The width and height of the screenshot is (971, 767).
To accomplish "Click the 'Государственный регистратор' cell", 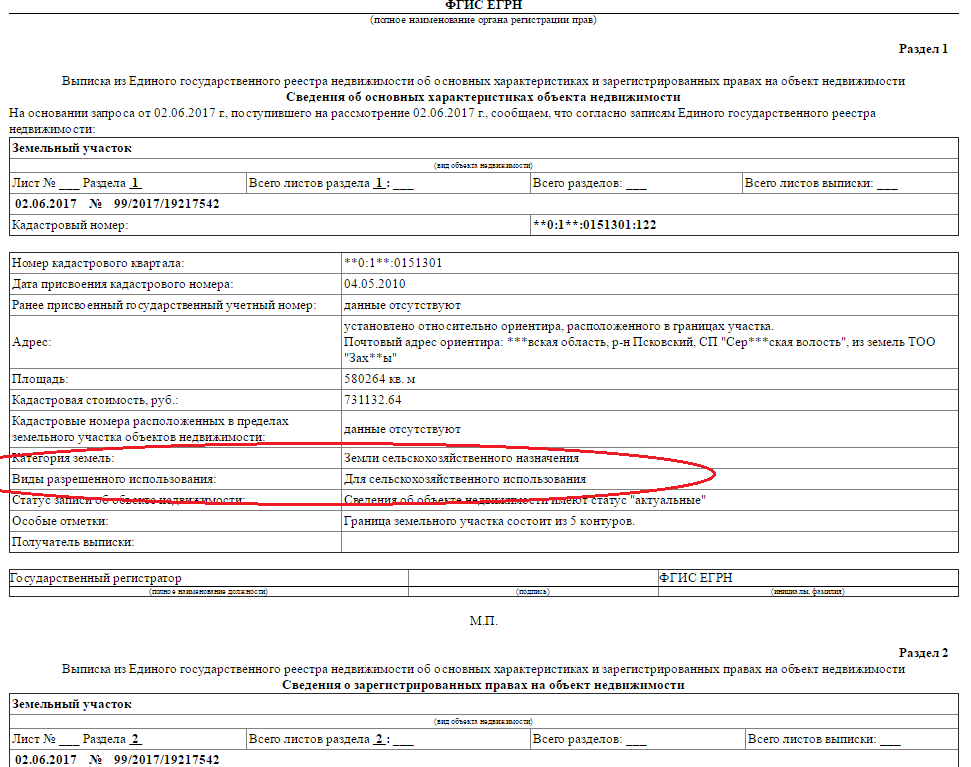I will pyautogui.click(x=97, y=578).
